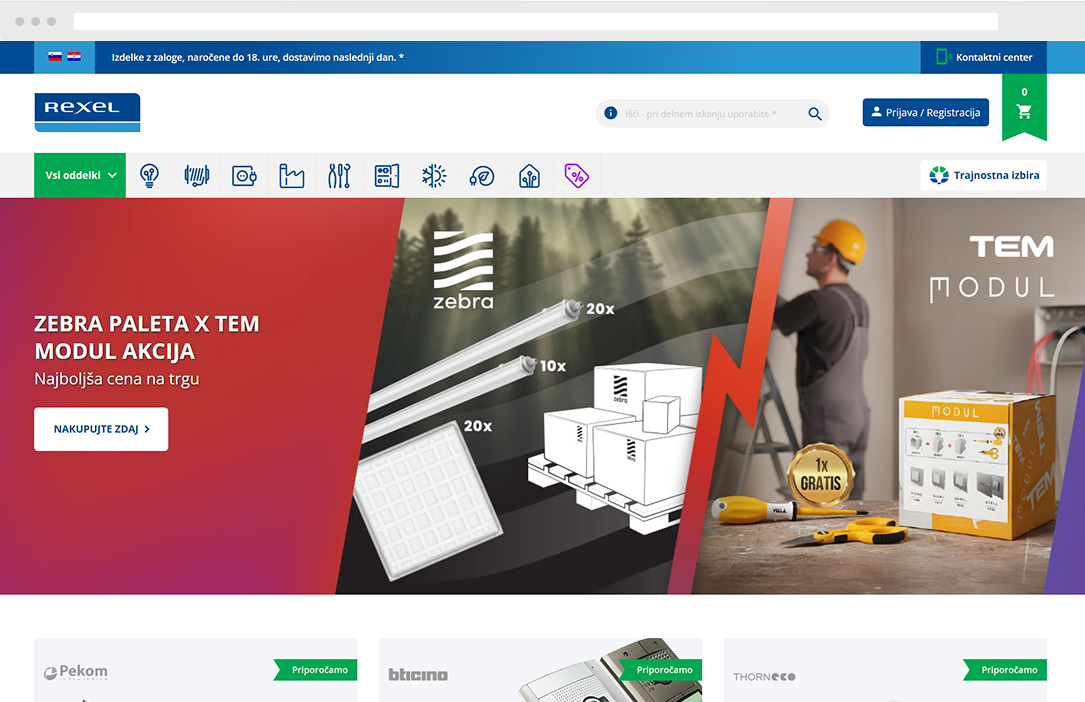Expand the Vsi oddelki dropdown
This screenshot has width=1085, height=702.
click(80, 175)
